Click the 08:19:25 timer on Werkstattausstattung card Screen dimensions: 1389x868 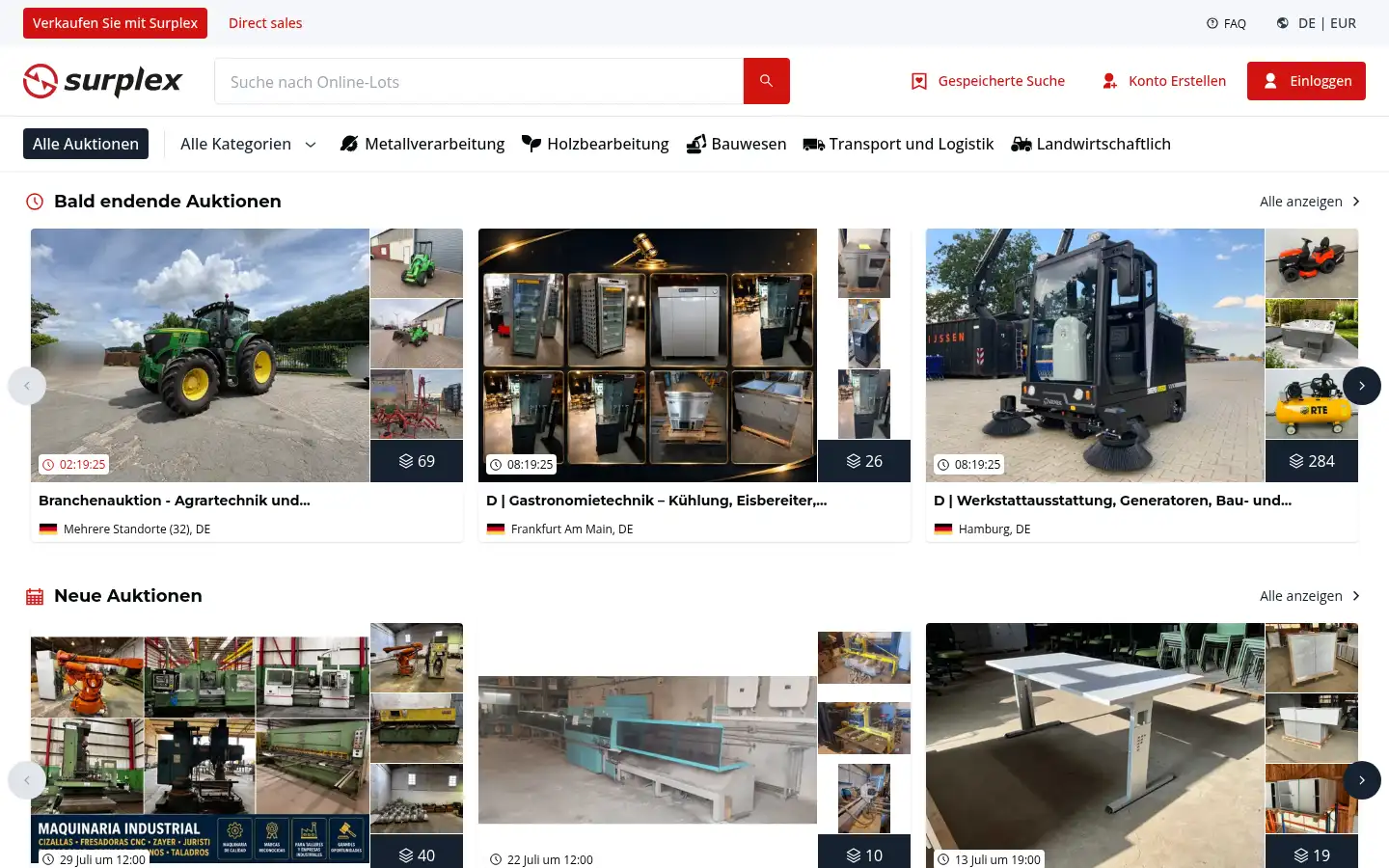pos(969,465)
